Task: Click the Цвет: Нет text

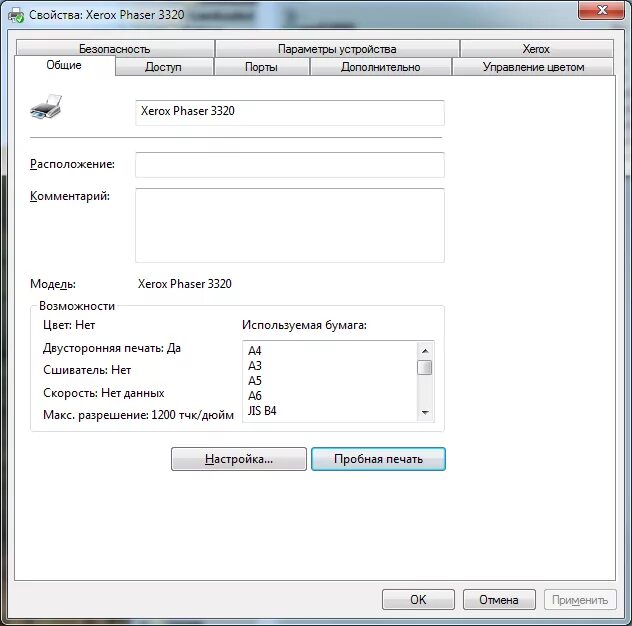Action: click(69, 325)
